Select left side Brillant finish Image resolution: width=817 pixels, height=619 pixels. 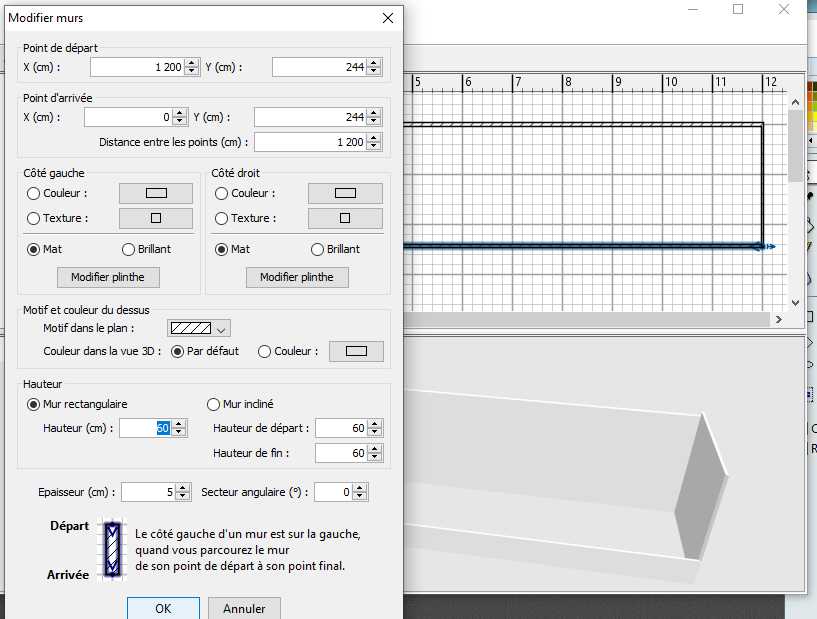tap(128, 250)
